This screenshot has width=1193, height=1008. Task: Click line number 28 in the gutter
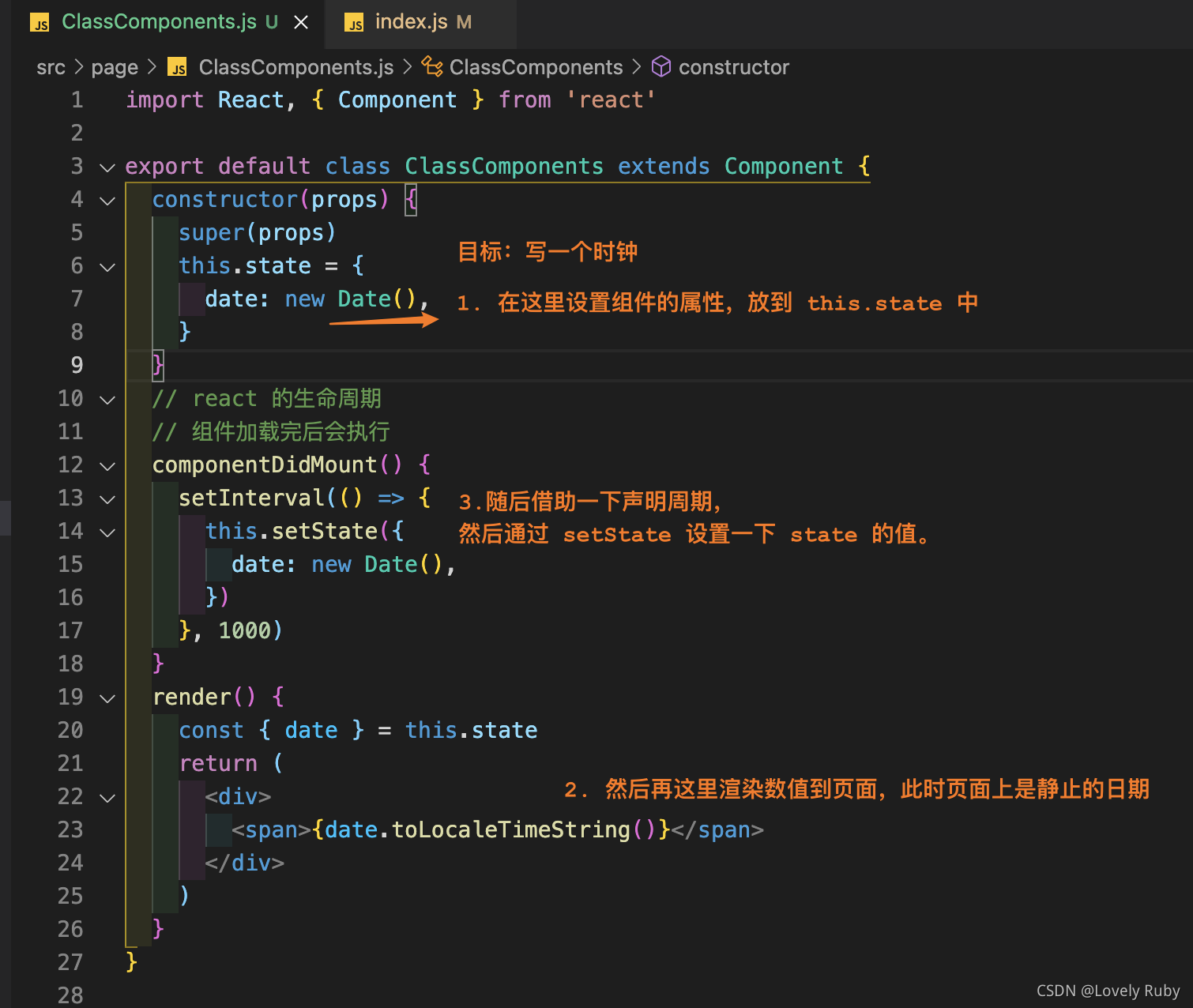[70, 995]
